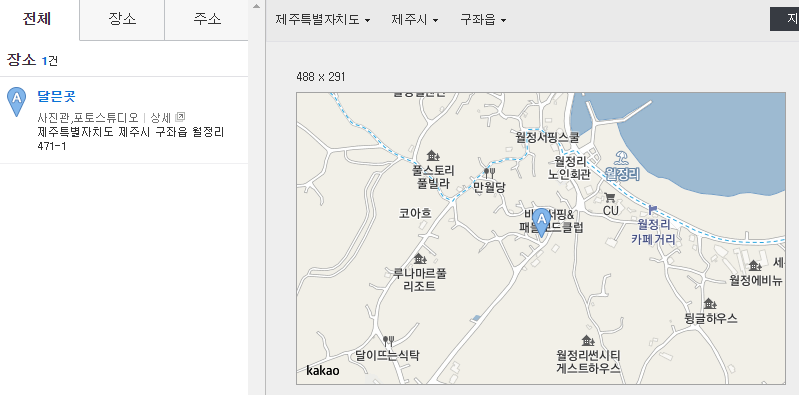Click the 달이뜨는식탁 restaurant icon
The width and height of the screenshot is (799, 395).
tap(388, 340)
